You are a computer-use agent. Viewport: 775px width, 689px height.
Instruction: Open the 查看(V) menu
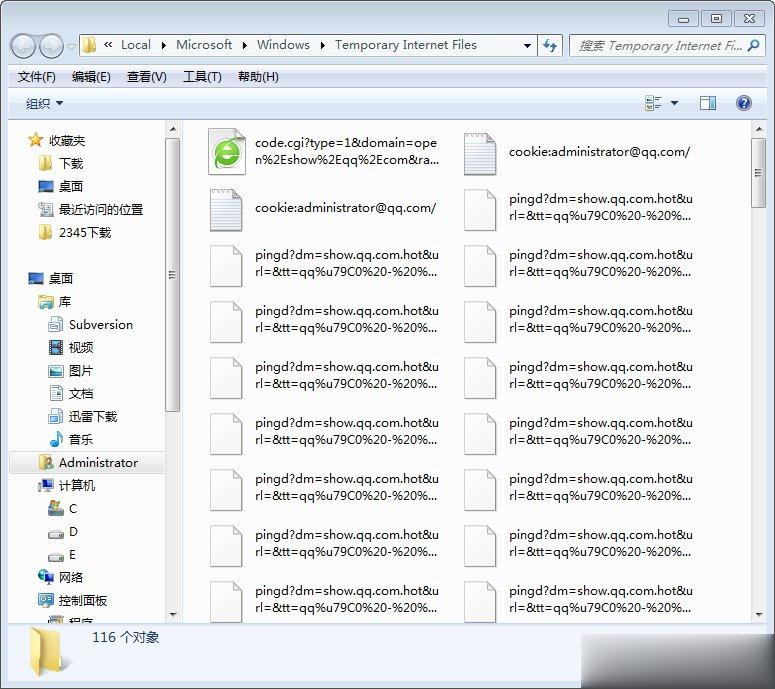pos(146,77)
